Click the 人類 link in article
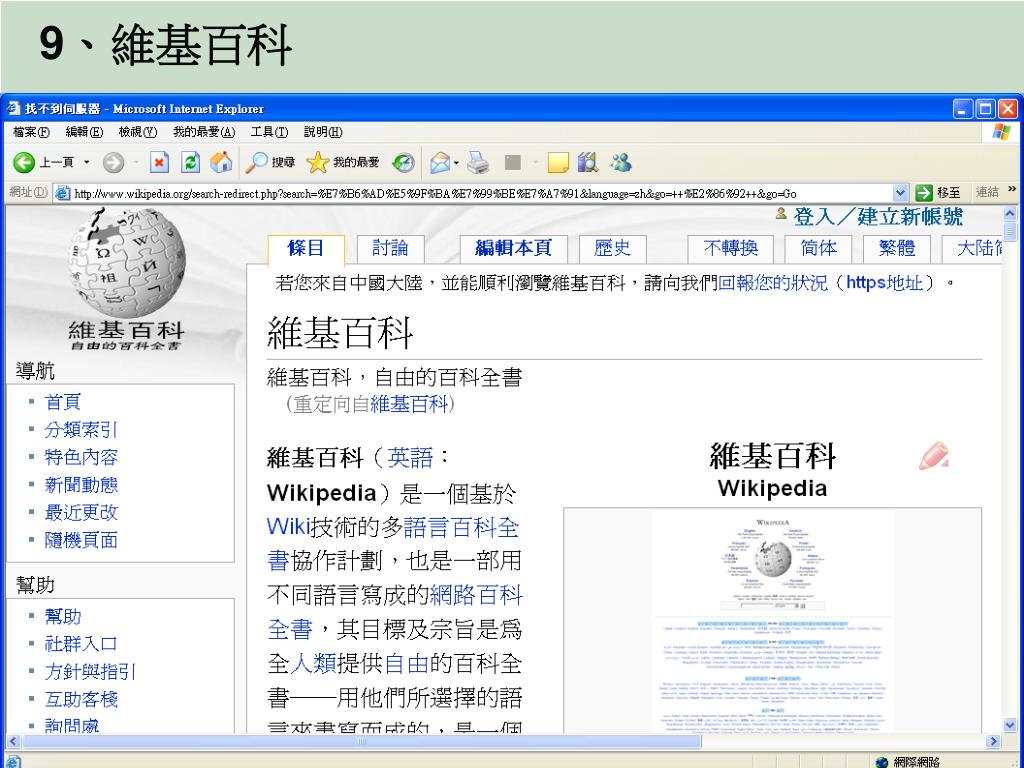Image resolution: width=1024 pixels, height=768 pixels. (313, 664)
